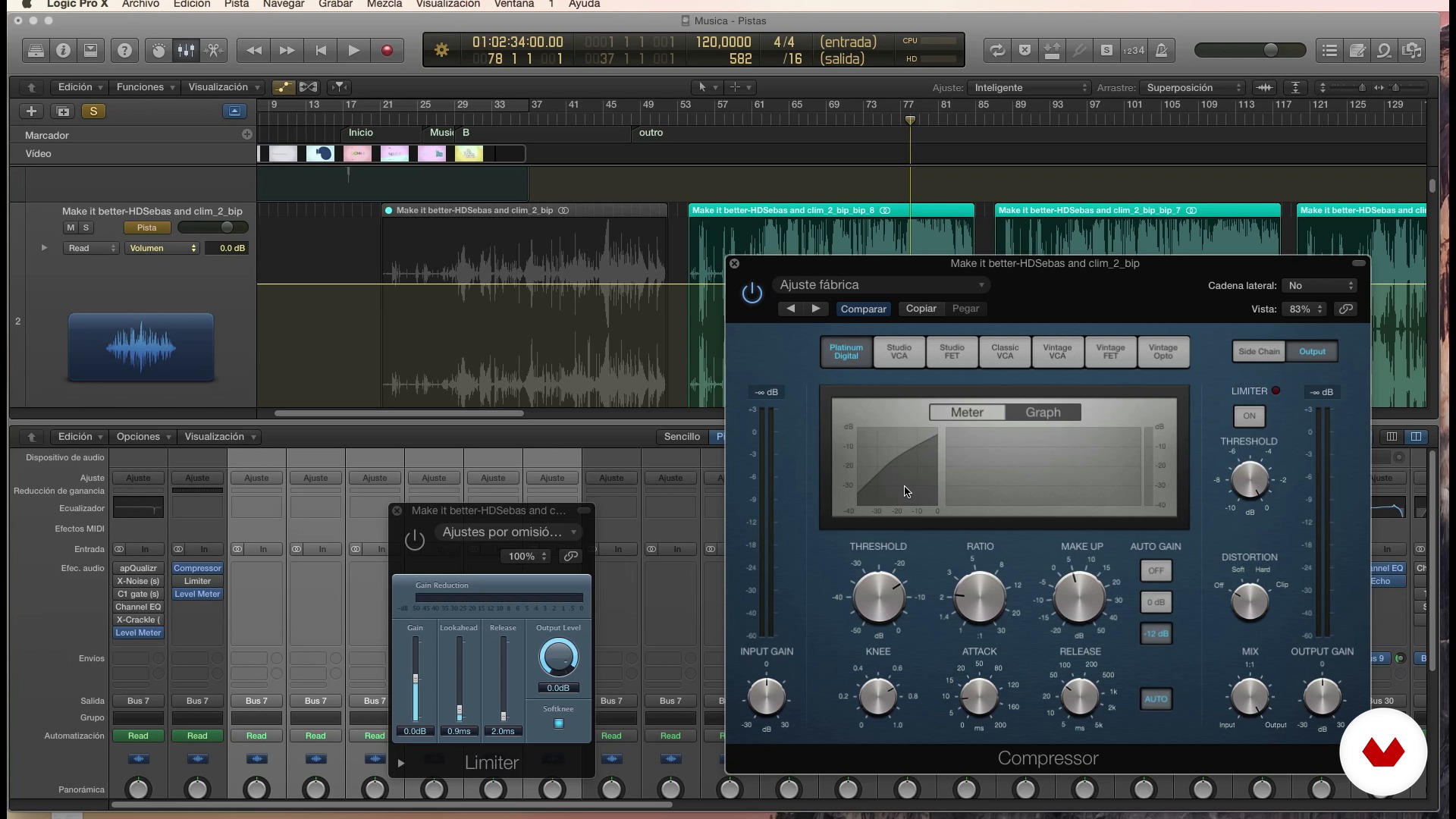The image size is (1456, 819).
Task: Open the Limiter Ajustes por omisión dropdown
Action: click(x=508, y=532)
